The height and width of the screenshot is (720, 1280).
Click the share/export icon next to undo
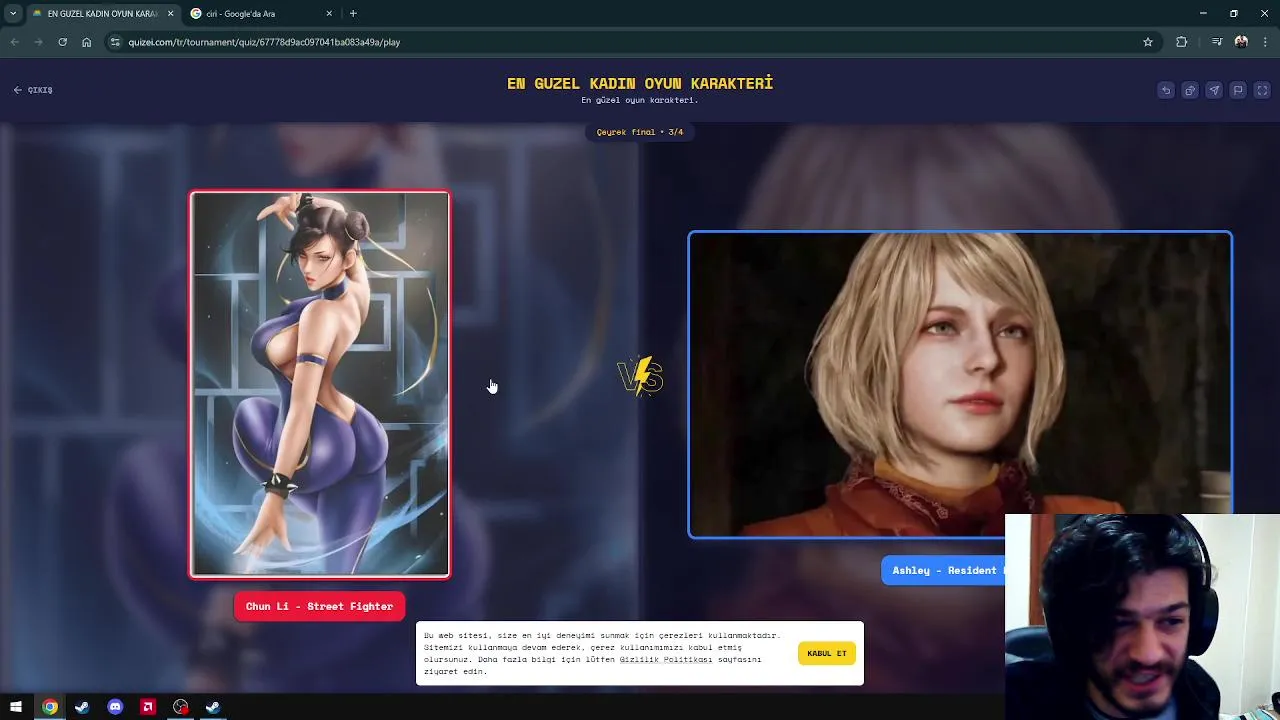point(1190,90)
